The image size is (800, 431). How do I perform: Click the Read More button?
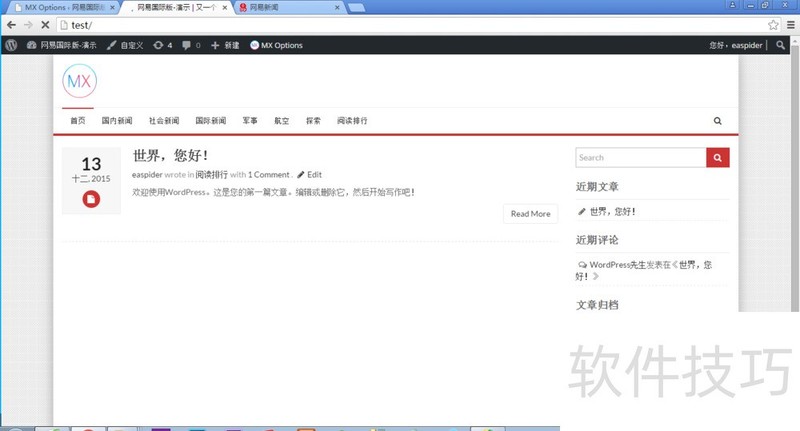tap(531, 214)
